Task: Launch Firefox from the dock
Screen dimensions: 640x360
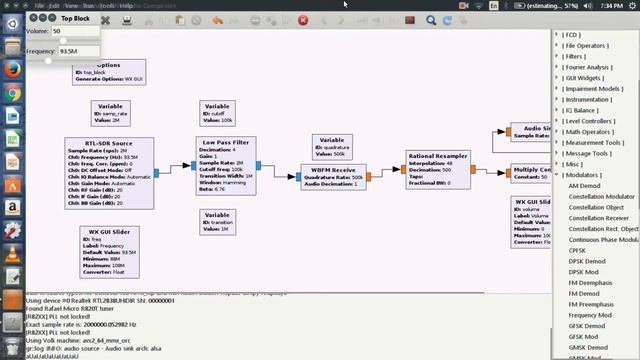Action: [x=13, y=70]
